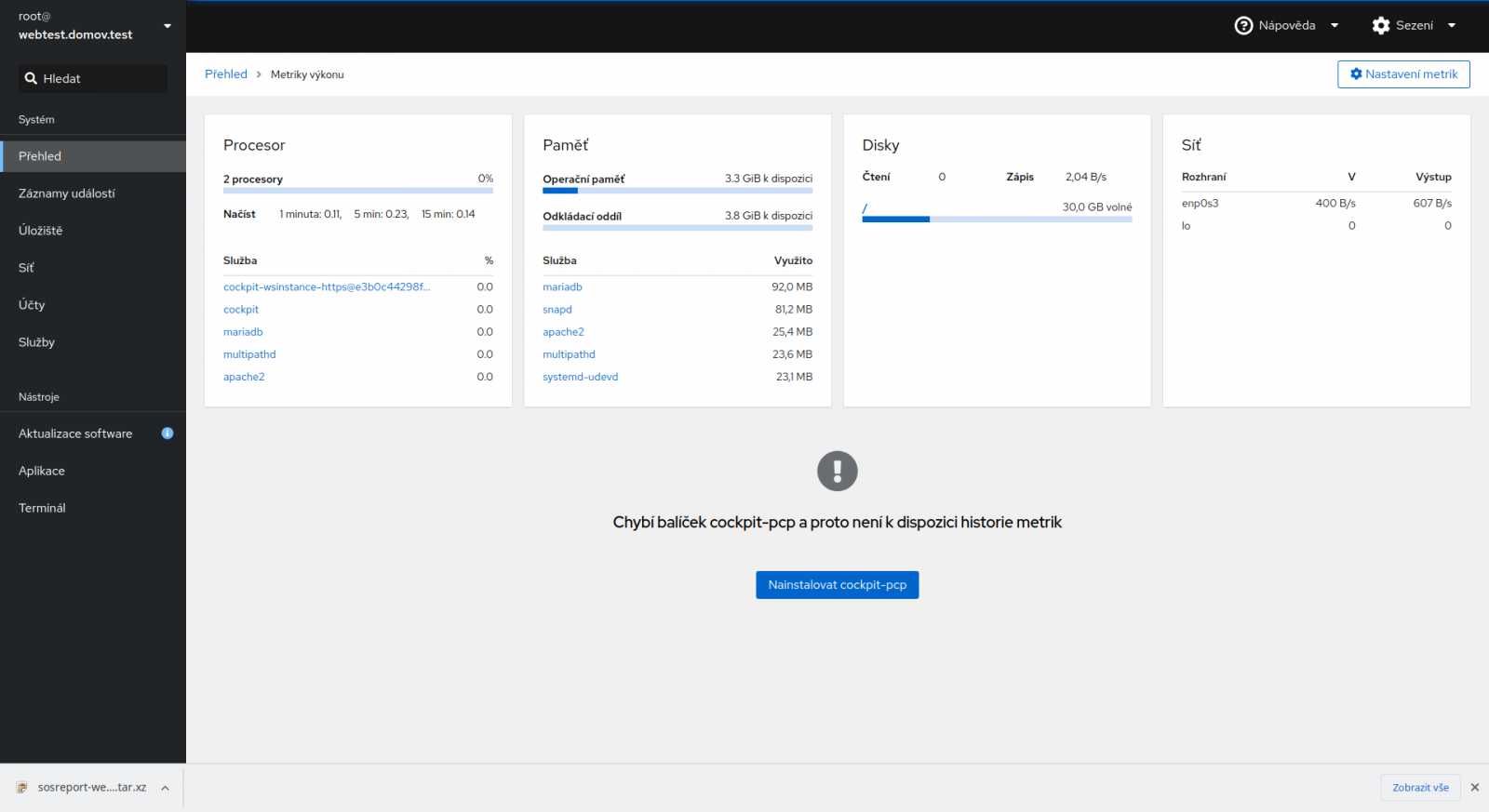Open Účty in the sidebar
This screenshot has height=812, width=1489.
(93, 305)
